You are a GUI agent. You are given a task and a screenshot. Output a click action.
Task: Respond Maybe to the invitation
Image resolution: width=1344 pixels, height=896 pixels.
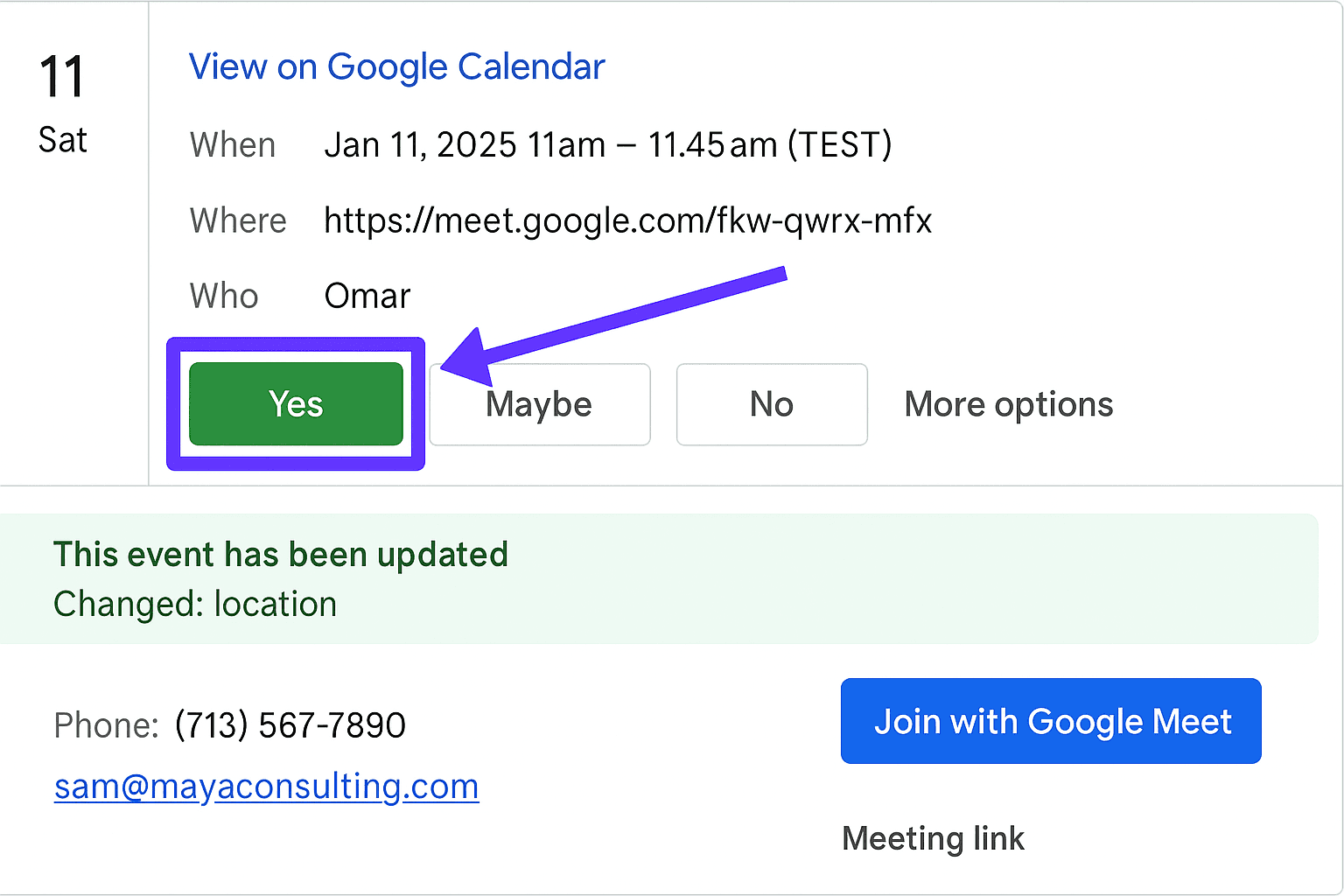click(539, 404)
